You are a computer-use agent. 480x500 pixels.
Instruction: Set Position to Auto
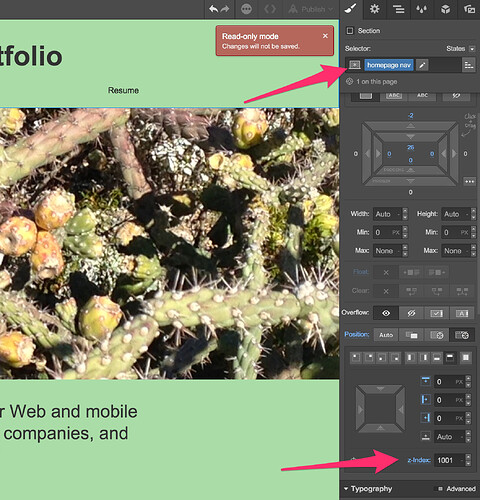386,335
